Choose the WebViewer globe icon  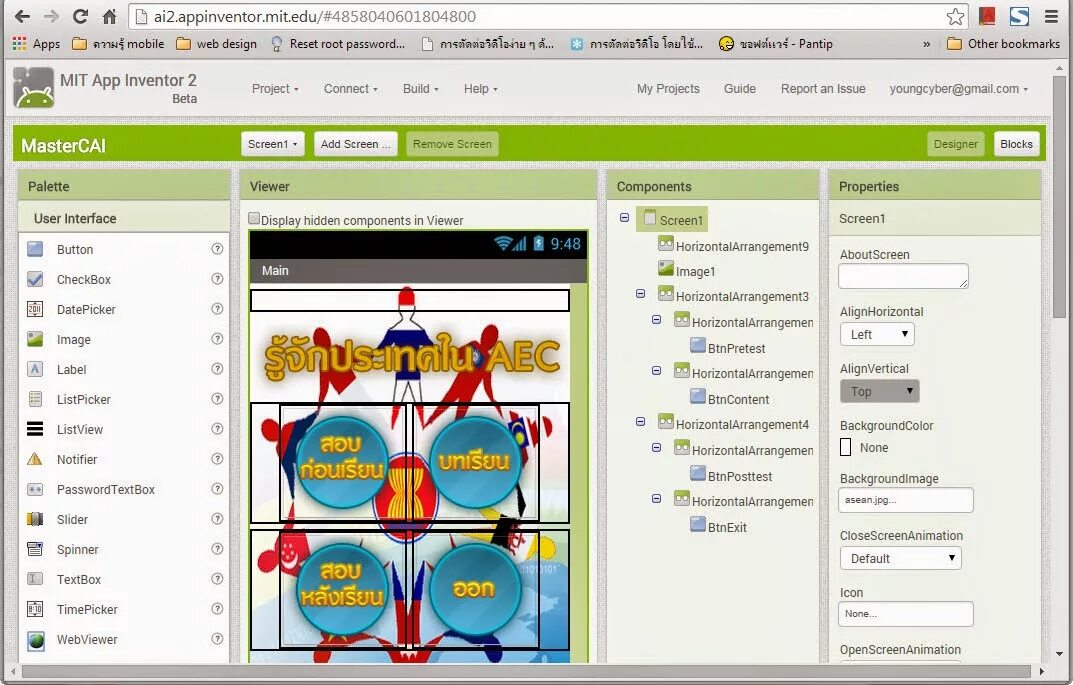pyautogui.click(x=36, y=640)
